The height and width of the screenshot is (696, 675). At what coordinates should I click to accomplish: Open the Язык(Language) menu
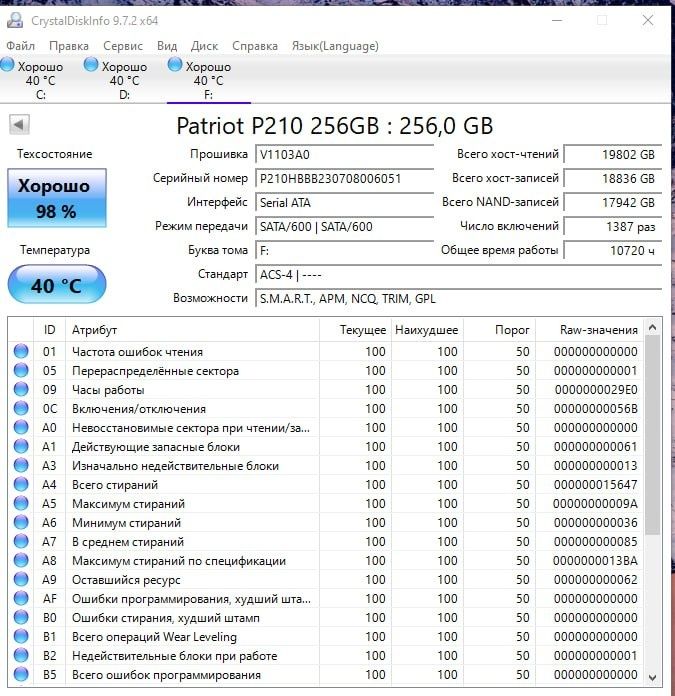click(335, 46)
